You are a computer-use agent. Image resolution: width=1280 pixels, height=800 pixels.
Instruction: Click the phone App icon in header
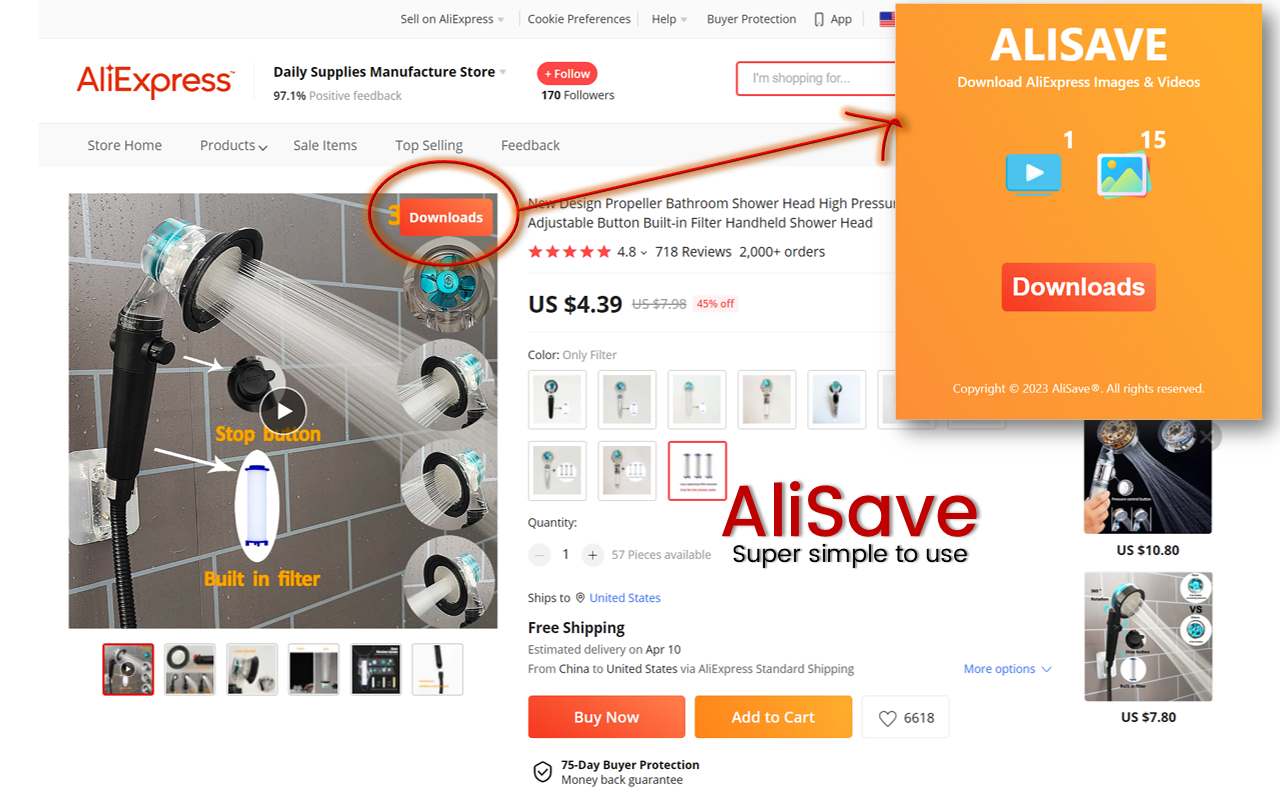tap(819, 19)
